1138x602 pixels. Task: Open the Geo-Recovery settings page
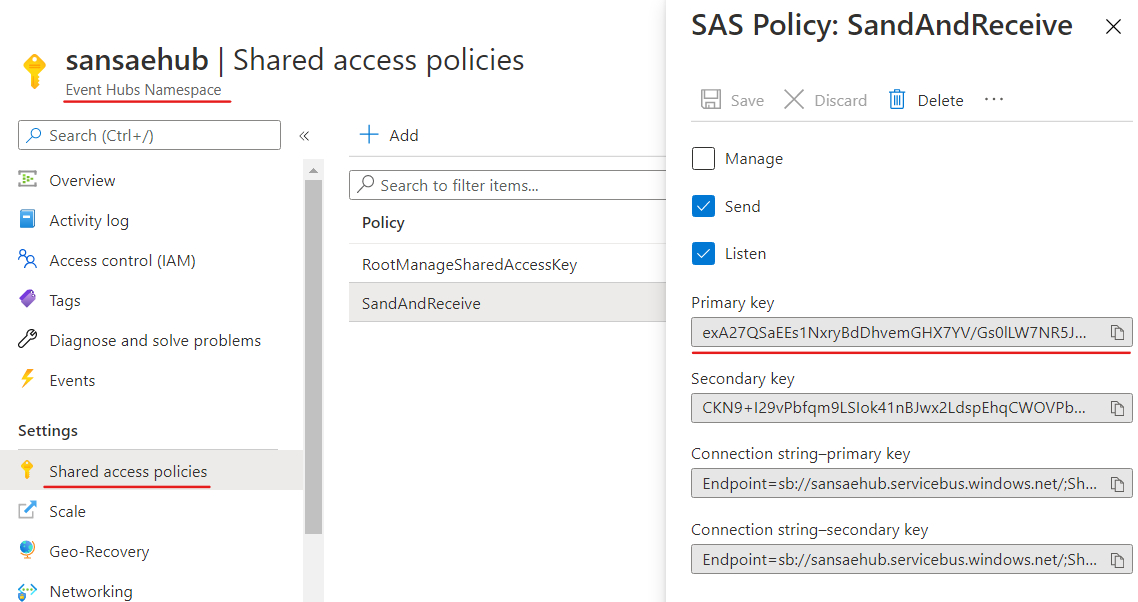[x=99, y=552]
